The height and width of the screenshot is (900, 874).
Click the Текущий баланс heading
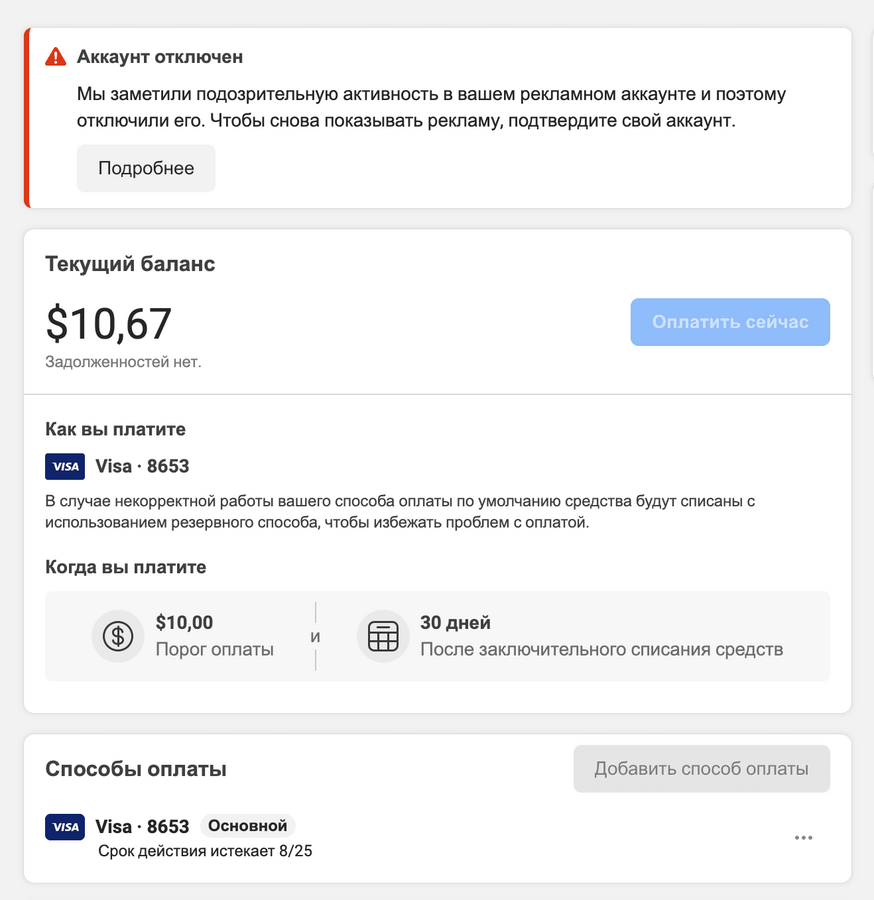(x=130, y=264)
